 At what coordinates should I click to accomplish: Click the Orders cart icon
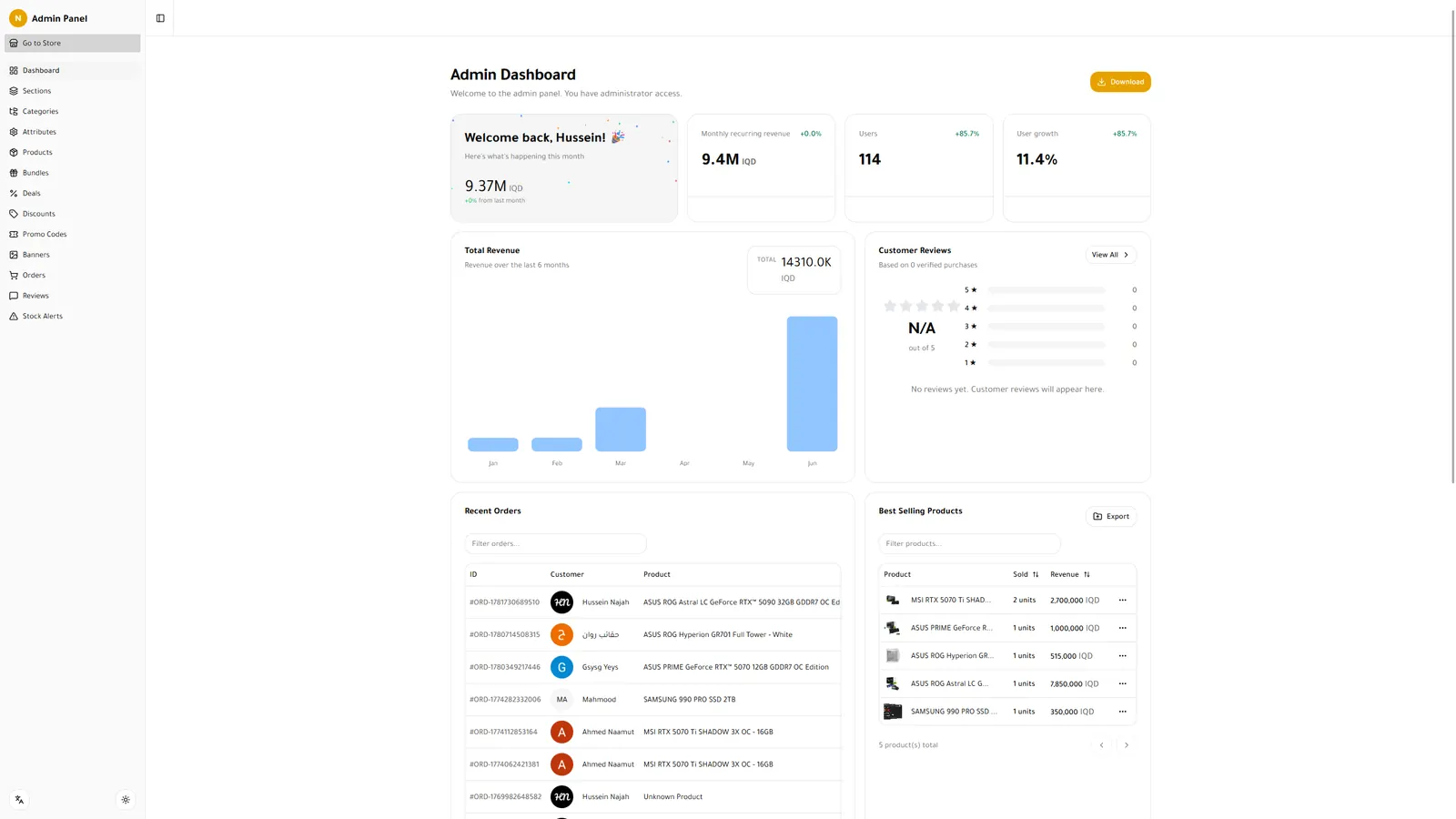(x=14, y=275)
